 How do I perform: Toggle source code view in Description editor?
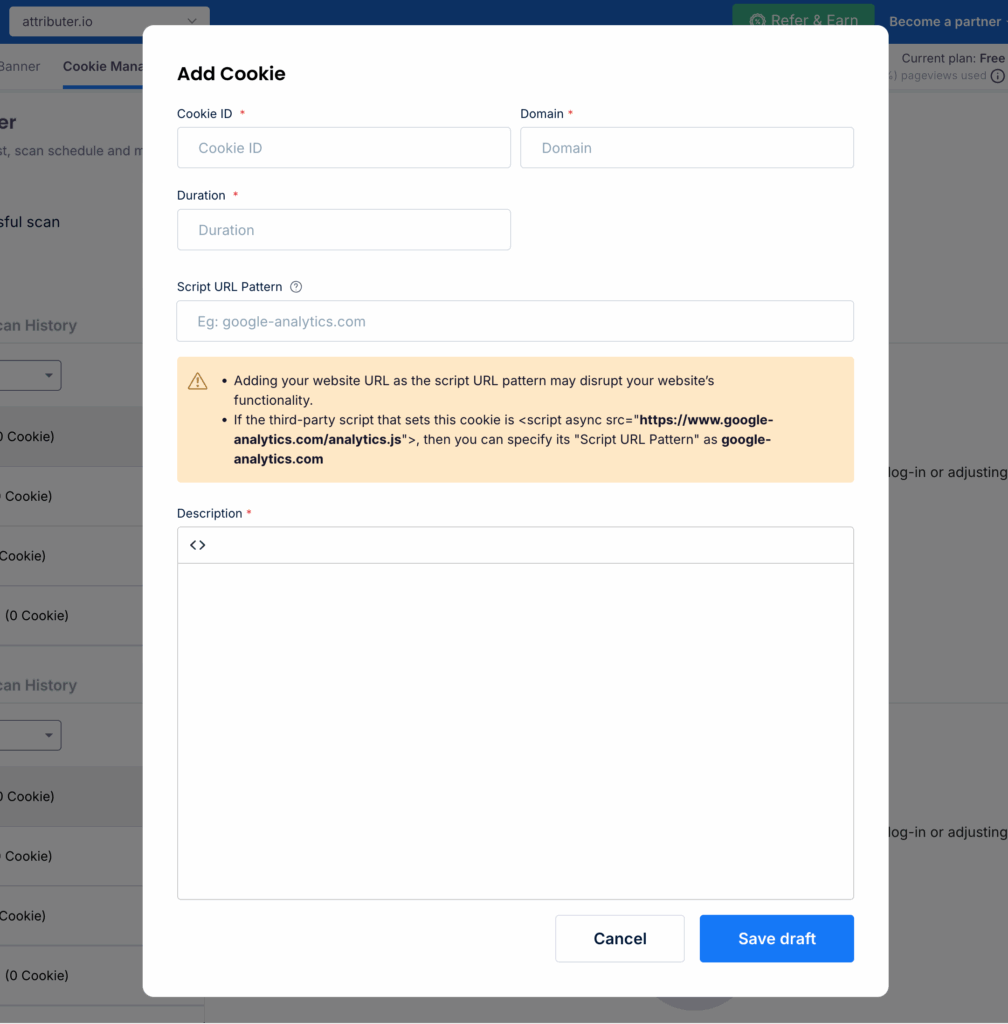(x=198, y=545)
